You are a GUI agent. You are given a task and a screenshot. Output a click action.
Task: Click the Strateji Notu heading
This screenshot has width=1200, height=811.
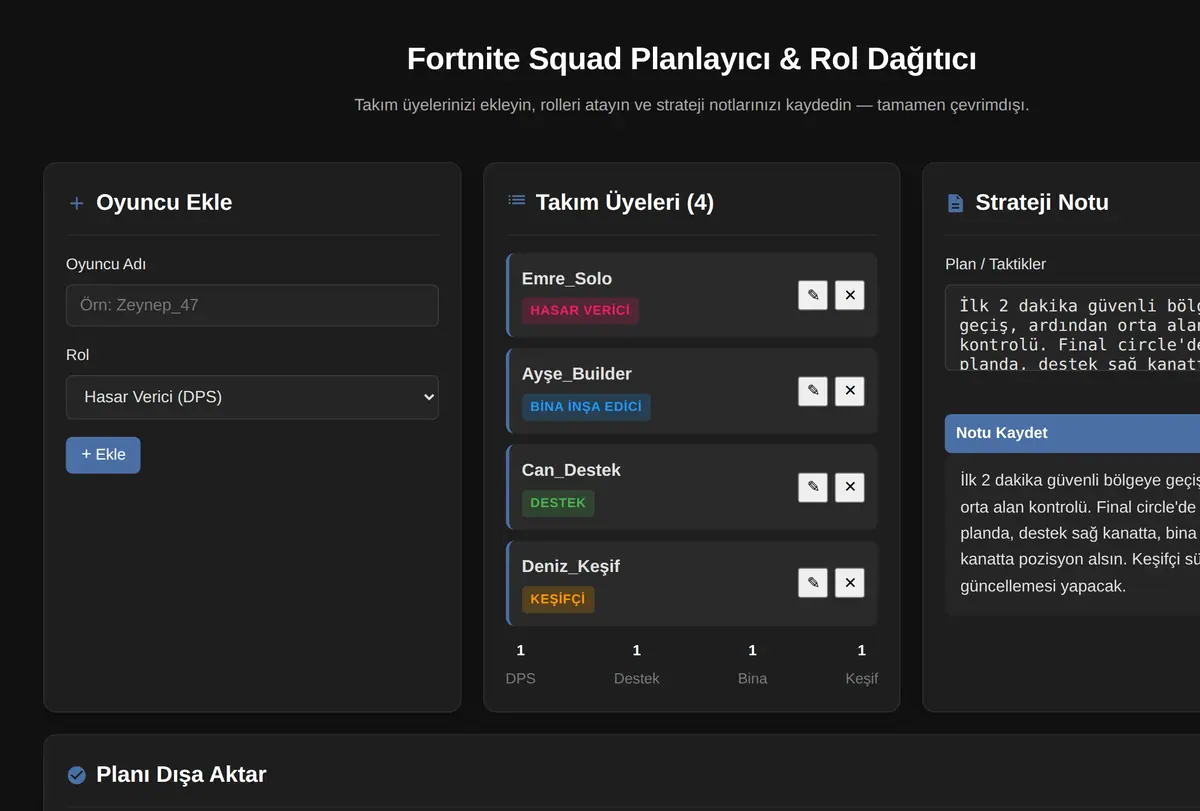tap(1042, 202)
